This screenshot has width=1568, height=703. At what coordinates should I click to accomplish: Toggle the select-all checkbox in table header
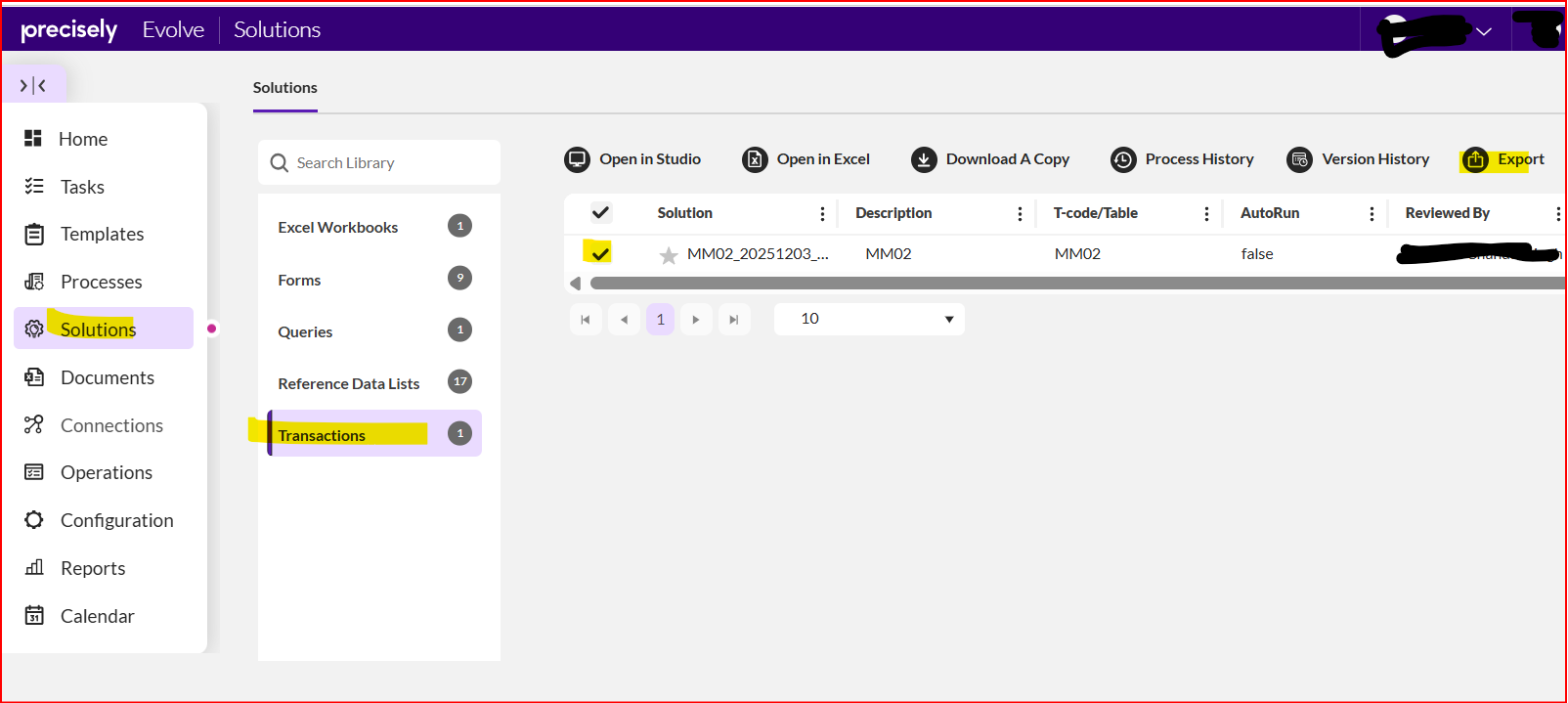[x=601, y=212]
